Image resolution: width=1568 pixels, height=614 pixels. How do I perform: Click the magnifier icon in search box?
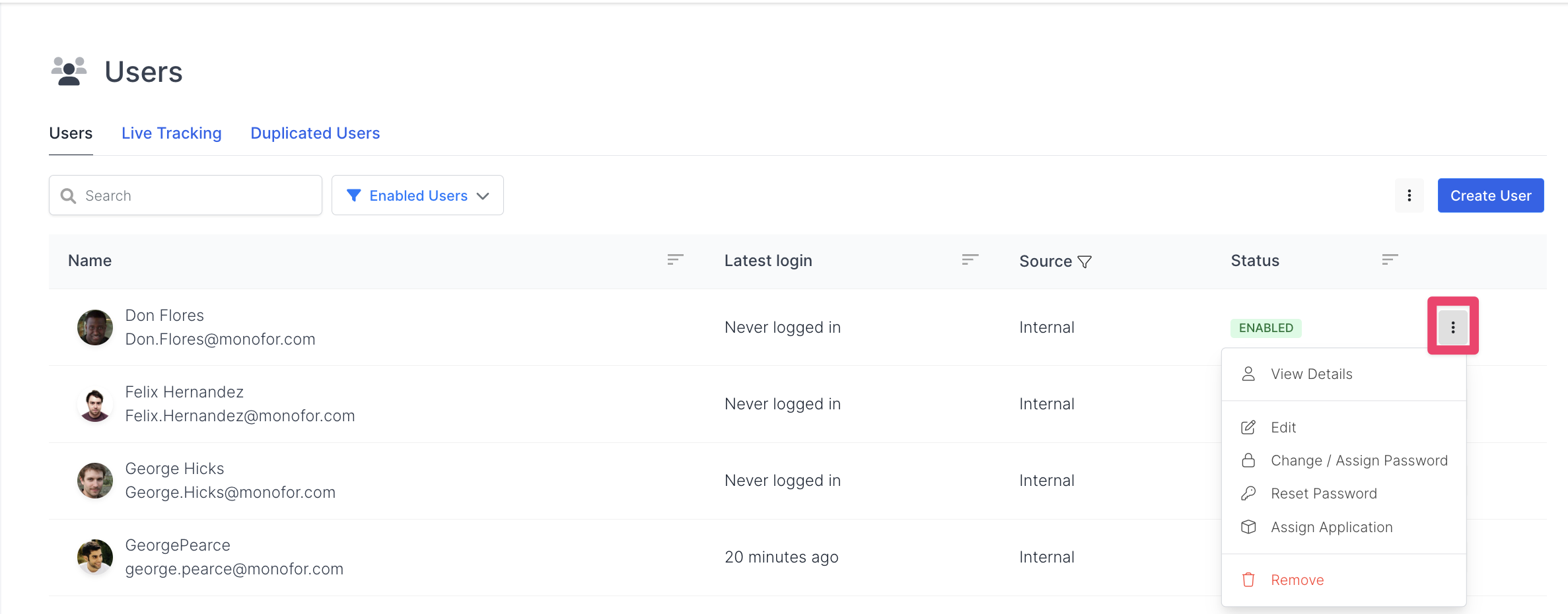(x=68, y=196)
